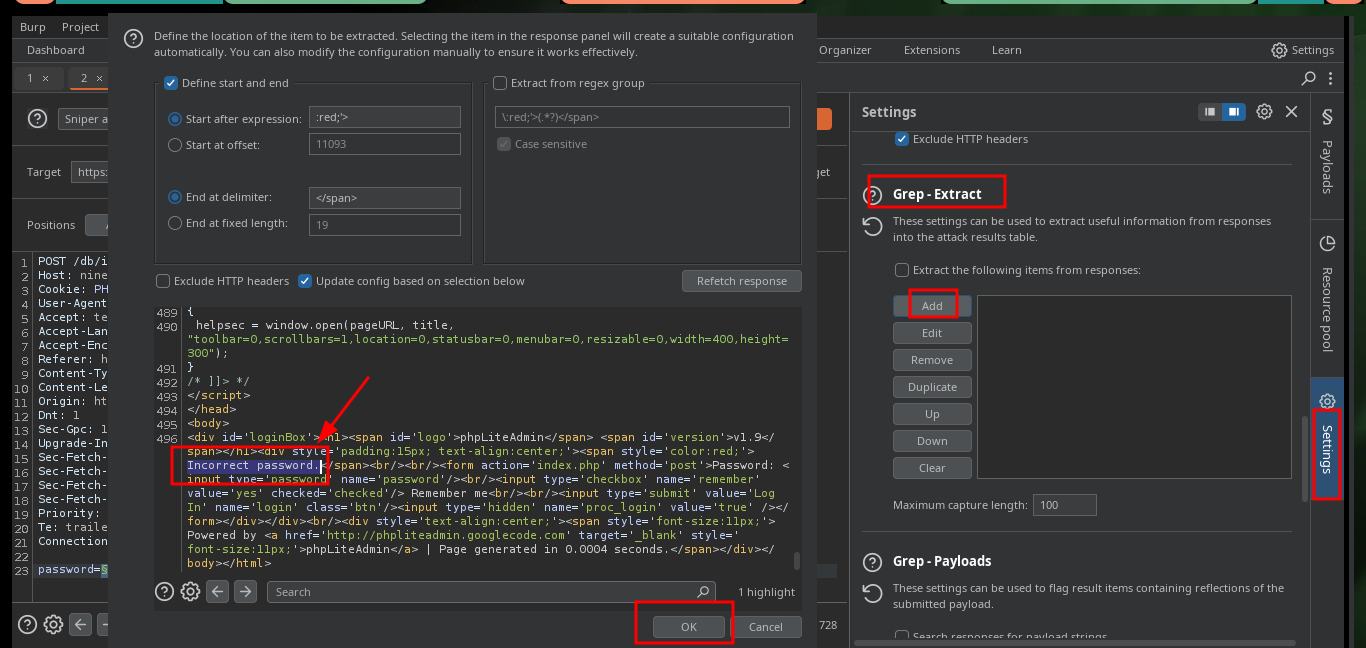Close Intruder tab 1
1366x648 pixels.
tap(46, 78)
